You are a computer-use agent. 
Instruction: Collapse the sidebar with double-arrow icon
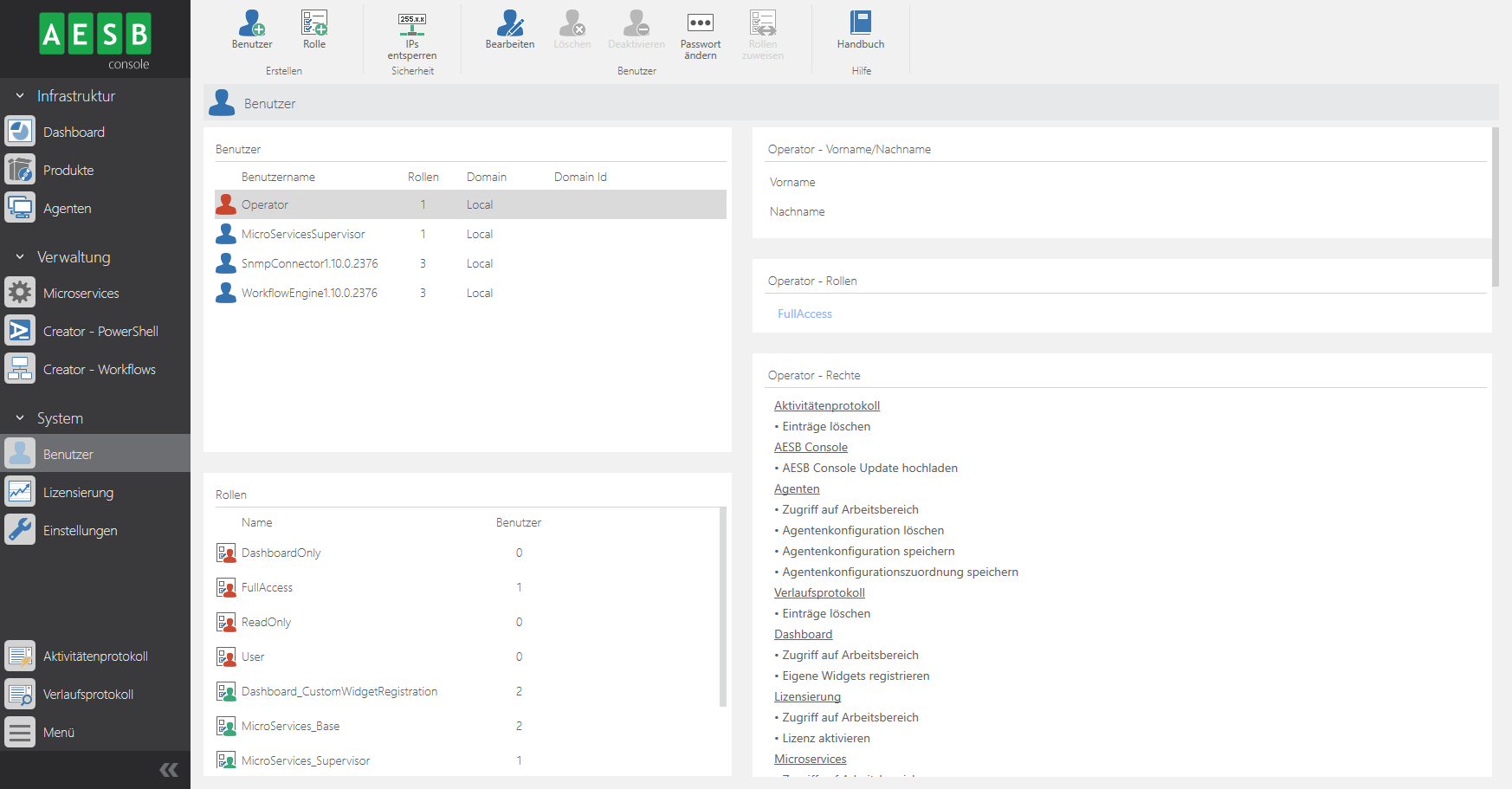(x=169, y=770)
